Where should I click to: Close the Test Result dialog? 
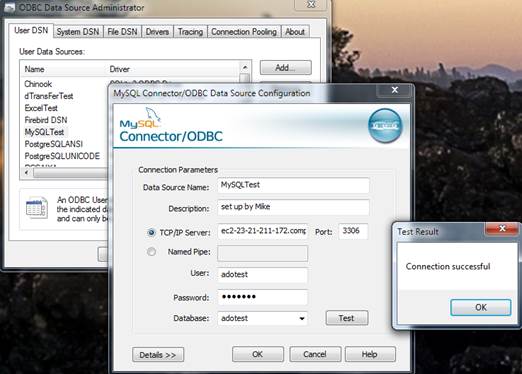(x=502, y=229)
